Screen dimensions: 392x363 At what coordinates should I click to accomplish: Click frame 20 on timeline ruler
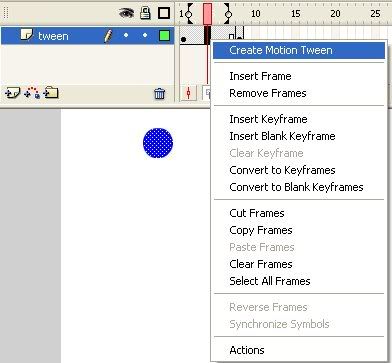(x=336, y=14)
